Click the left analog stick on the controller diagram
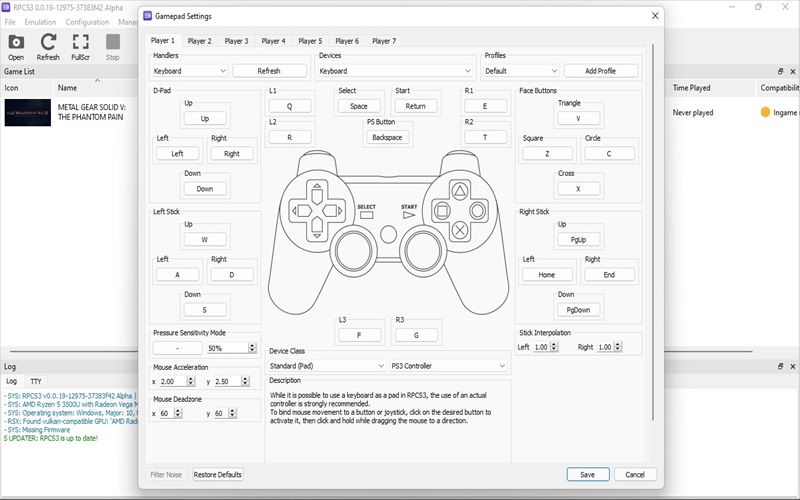The width and height of the screenshot is (800, 500). coord(353,251)
